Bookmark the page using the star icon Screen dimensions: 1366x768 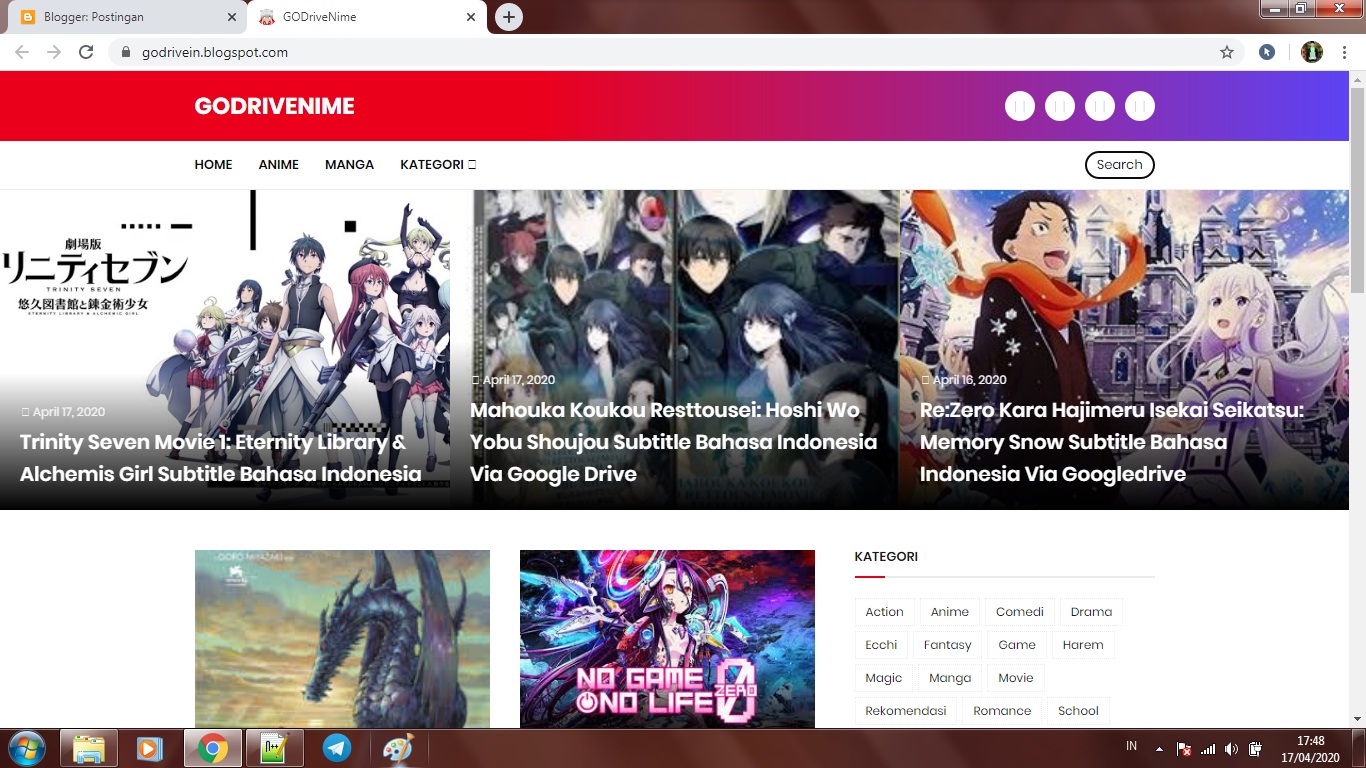(1228, 51)
